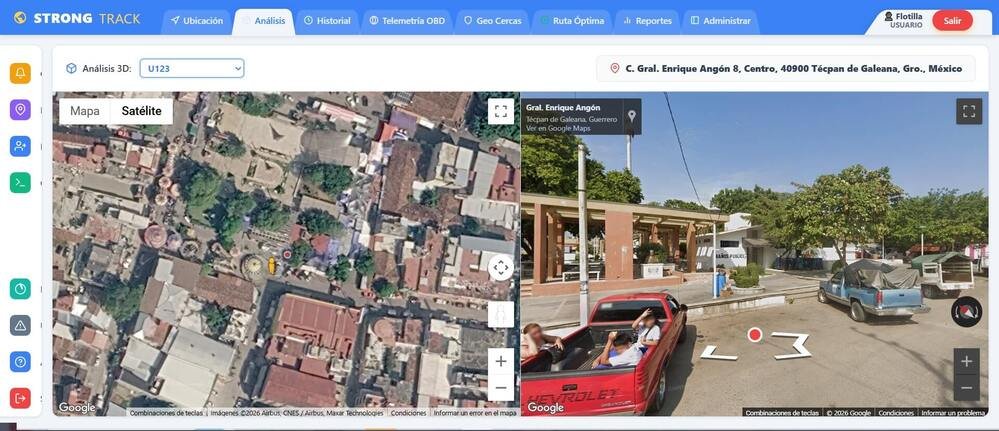
Task: Open the Reportes tab
Action: (x=647, y=21)
